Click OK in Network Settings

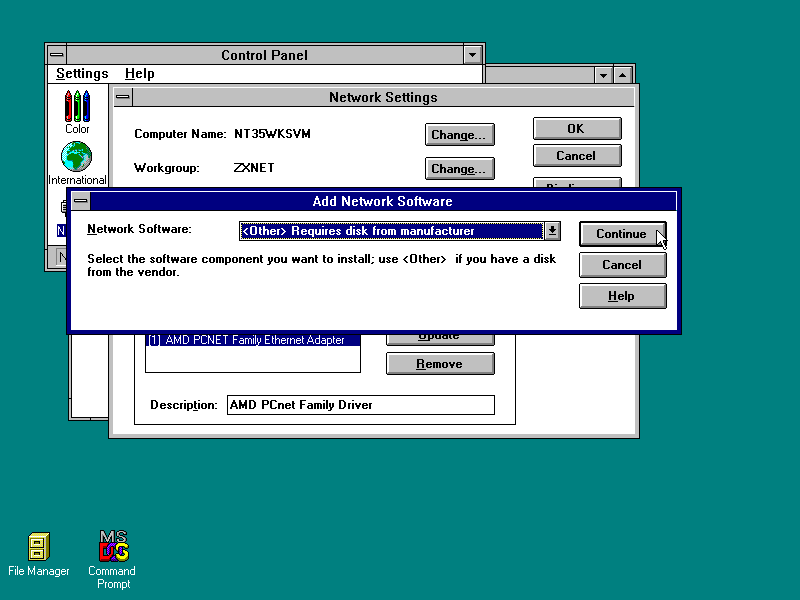click(x=577, y=129)
